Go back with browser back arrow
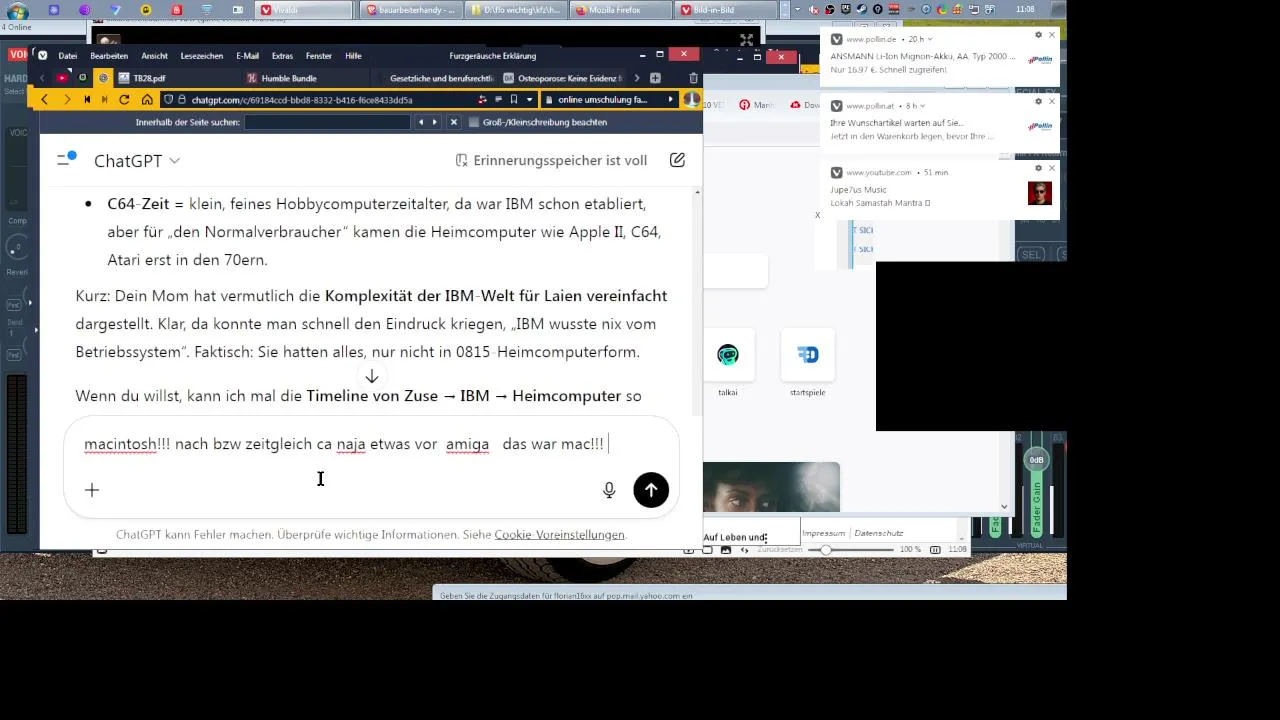This screenshot has height=720, width=1280. (x=44, y=100)
